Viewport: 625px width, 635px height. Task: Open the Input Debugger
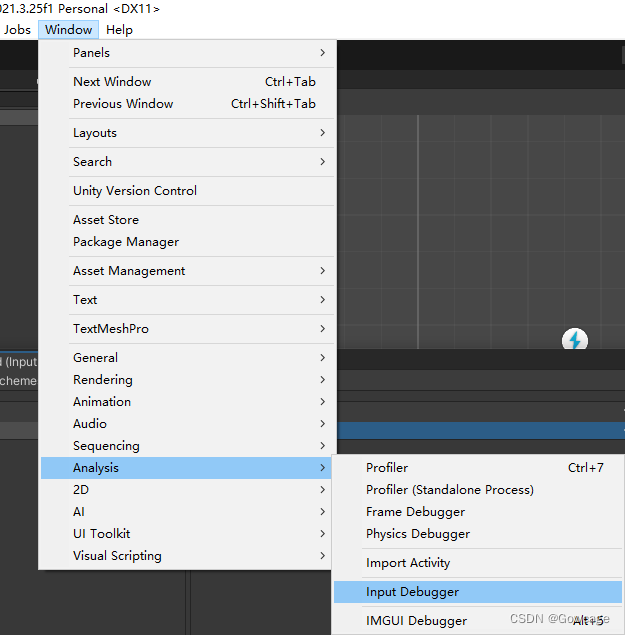click(478, 592)
